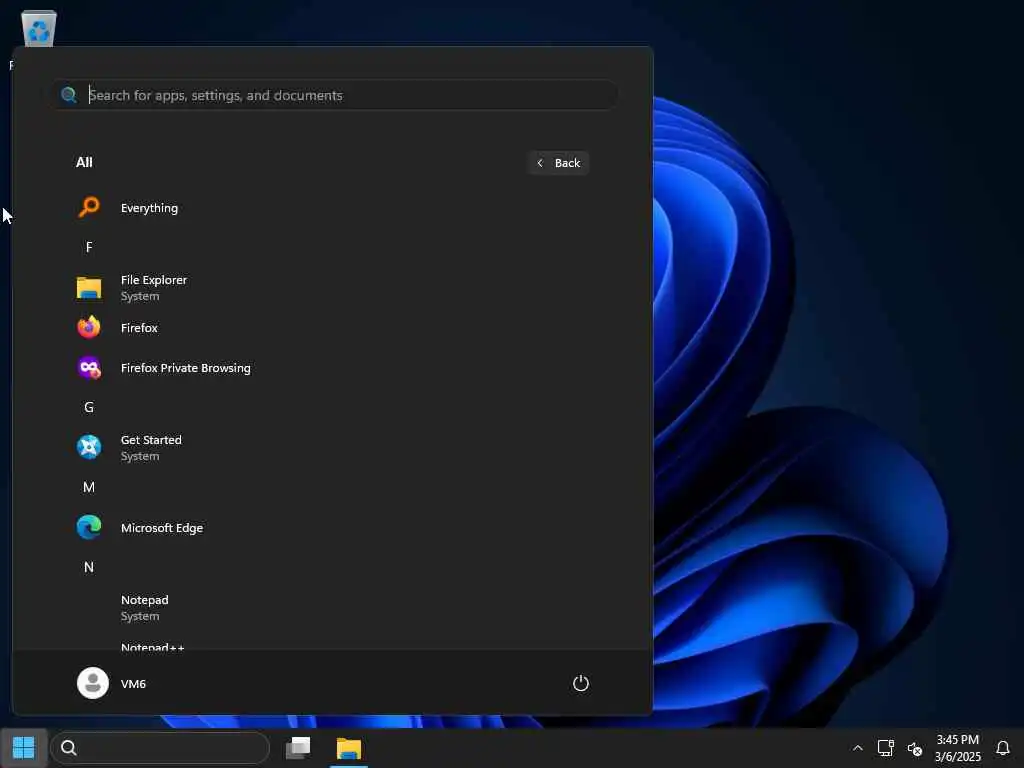
Task: Open Firefox Private Browsing icon
Action: coord(89,368)
